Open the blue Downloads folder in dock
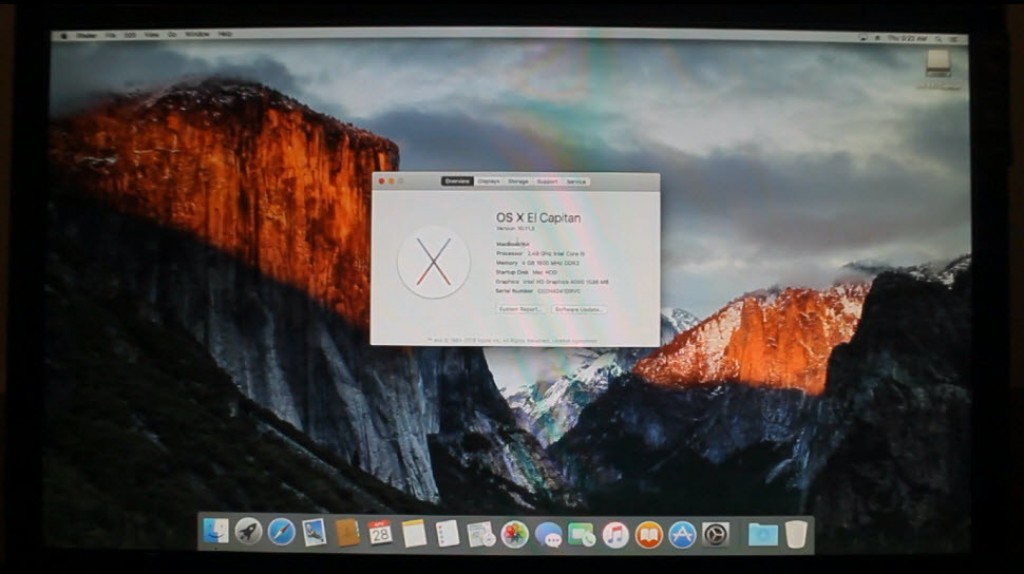This screenshot has height=574, width=1024. pos(763,535)
